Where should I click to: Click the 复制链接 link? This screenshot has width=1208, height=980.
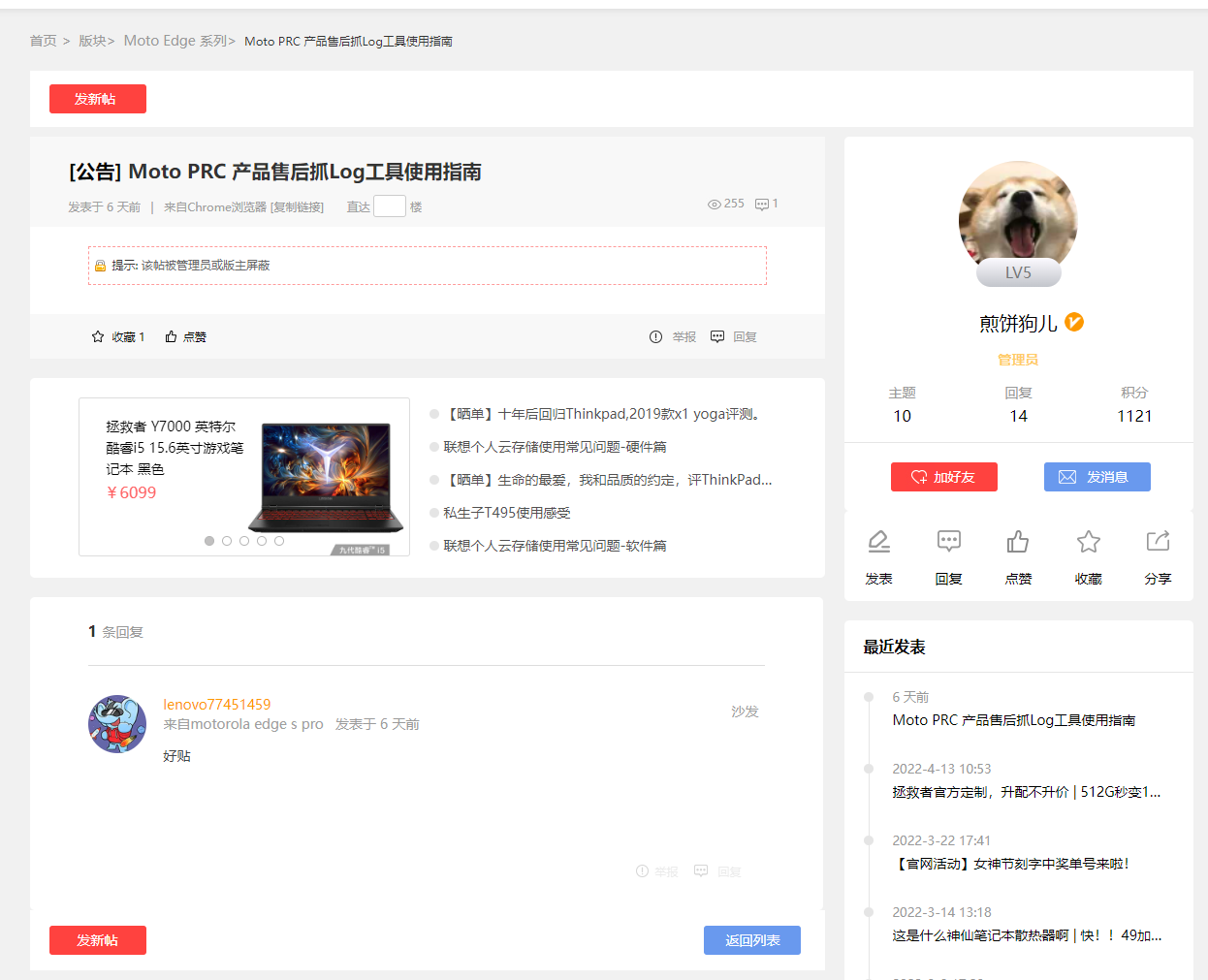297,207
